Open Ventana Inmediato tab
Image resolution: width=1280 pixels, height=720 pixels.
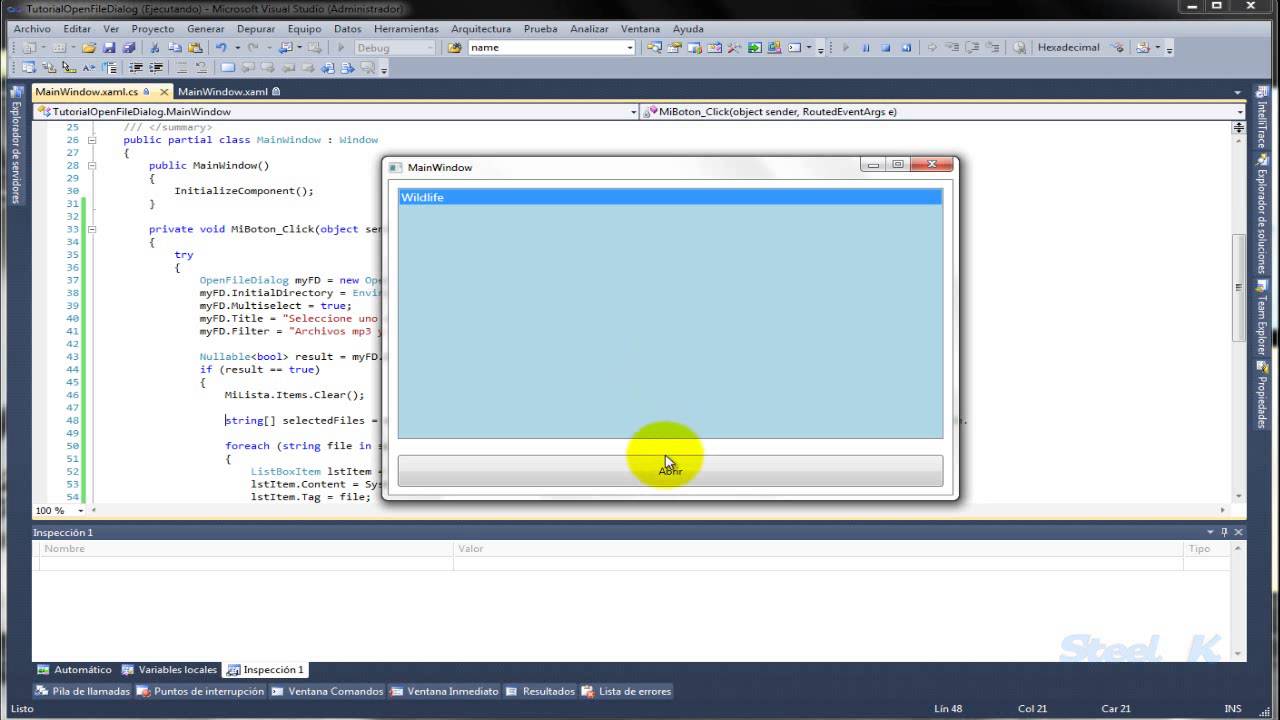point(445,691)
